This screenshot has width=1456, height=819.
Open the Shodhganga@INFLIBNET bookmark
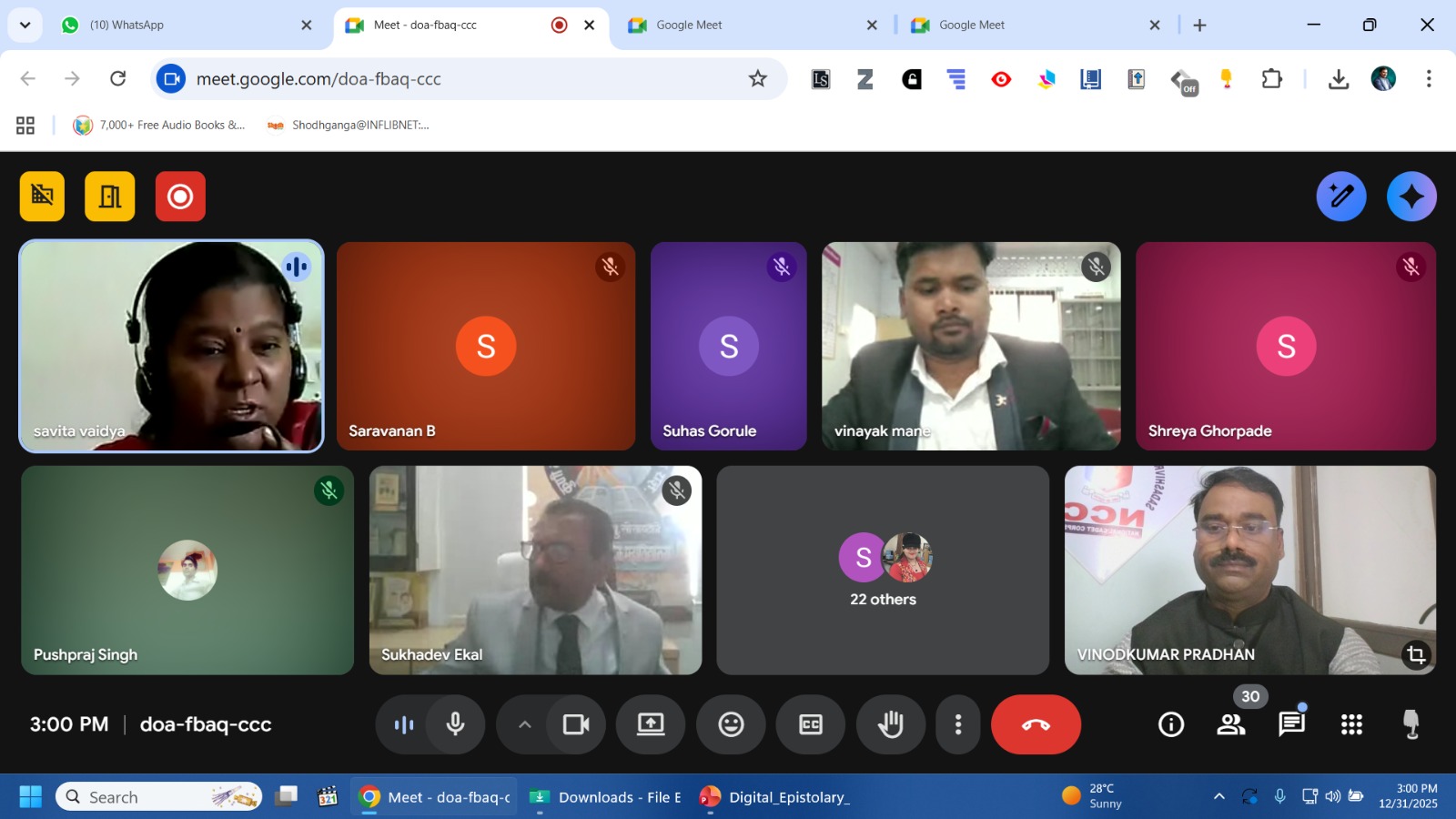pos(349,126)
